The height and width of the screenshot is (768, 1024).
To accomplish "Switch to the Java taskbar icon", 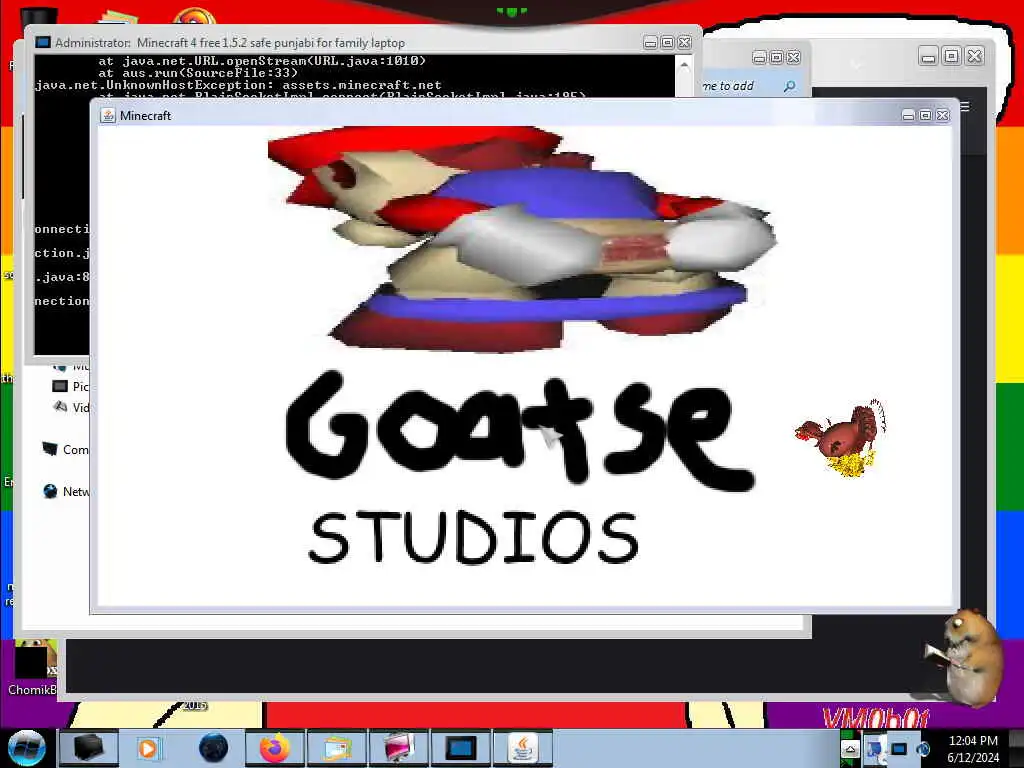I will point(522,748).
